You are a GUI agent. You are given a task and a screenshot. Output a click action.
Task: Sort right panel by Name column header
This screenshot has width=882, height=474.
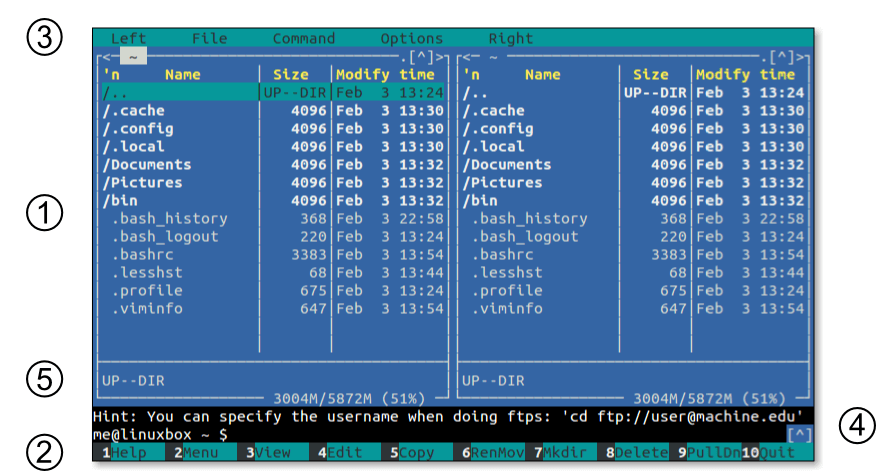point(543,74)
